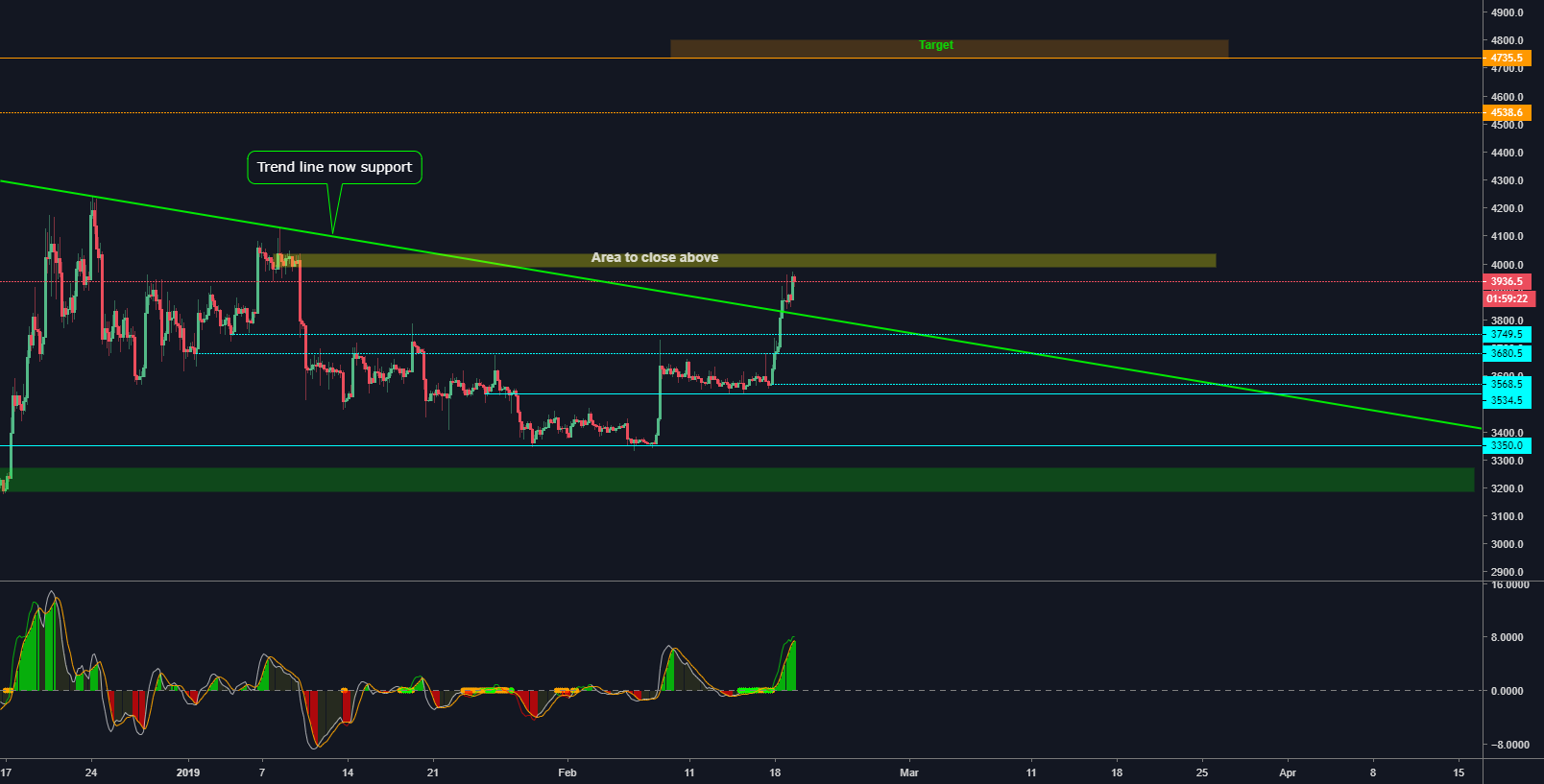The height and width of the screenshot is (784, 1544).
Task: Select the dark green support zone rectangle
Action: (x=737, y=480)
